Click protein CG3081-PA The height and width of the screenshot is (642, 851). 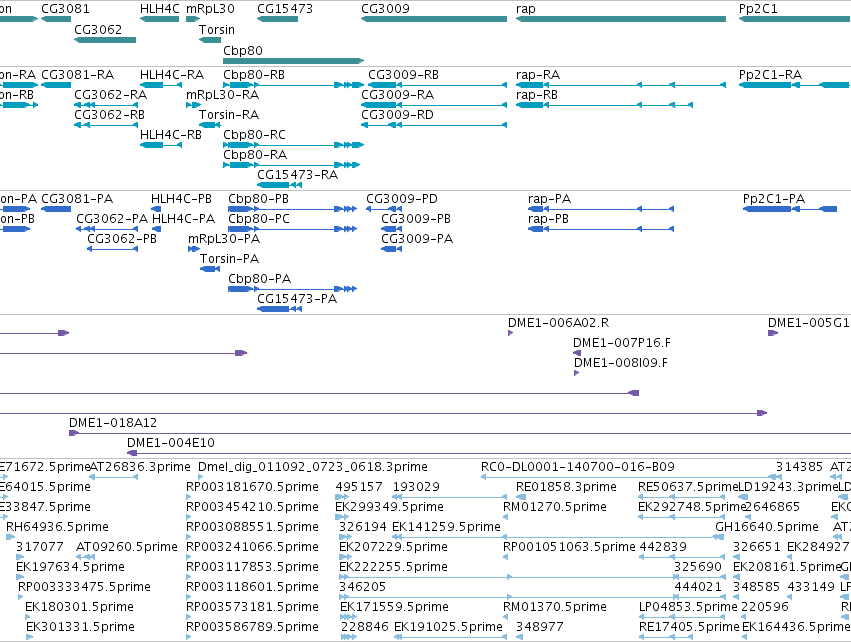pos(56,209)
